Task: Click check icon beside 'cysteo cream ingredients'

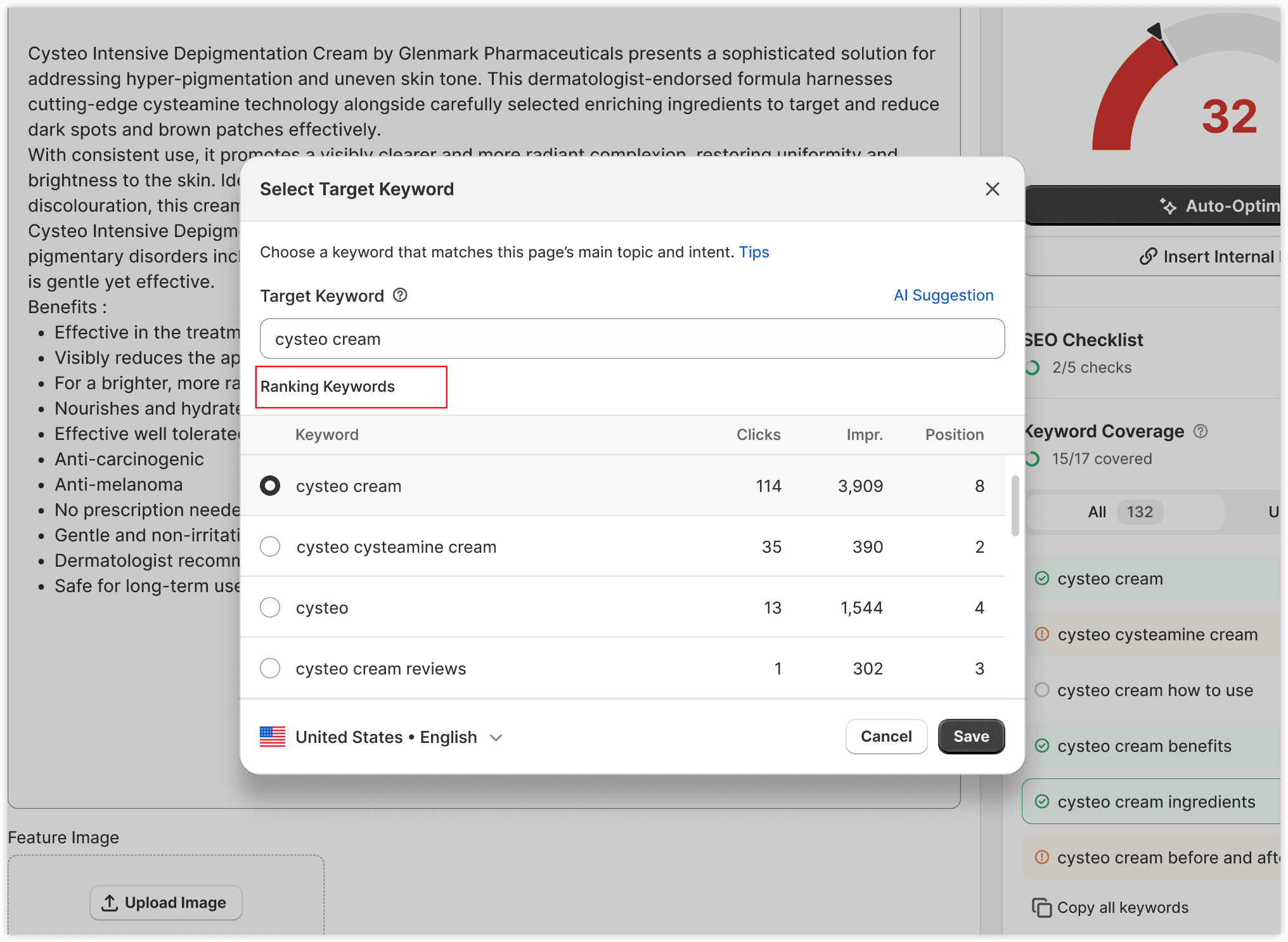Action: point(1041,801)
